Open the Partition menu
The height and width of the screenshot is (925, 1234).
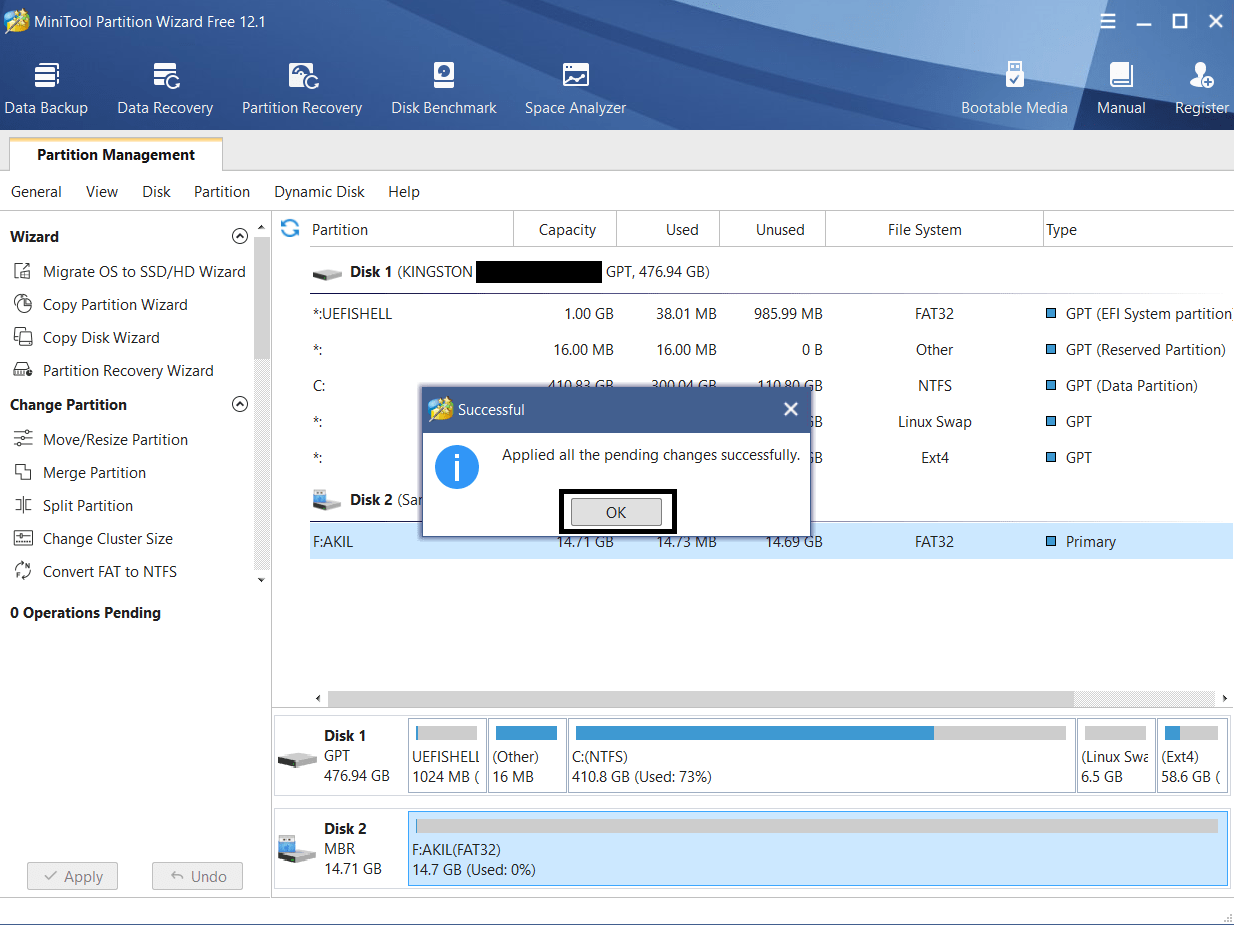[222, 192]
